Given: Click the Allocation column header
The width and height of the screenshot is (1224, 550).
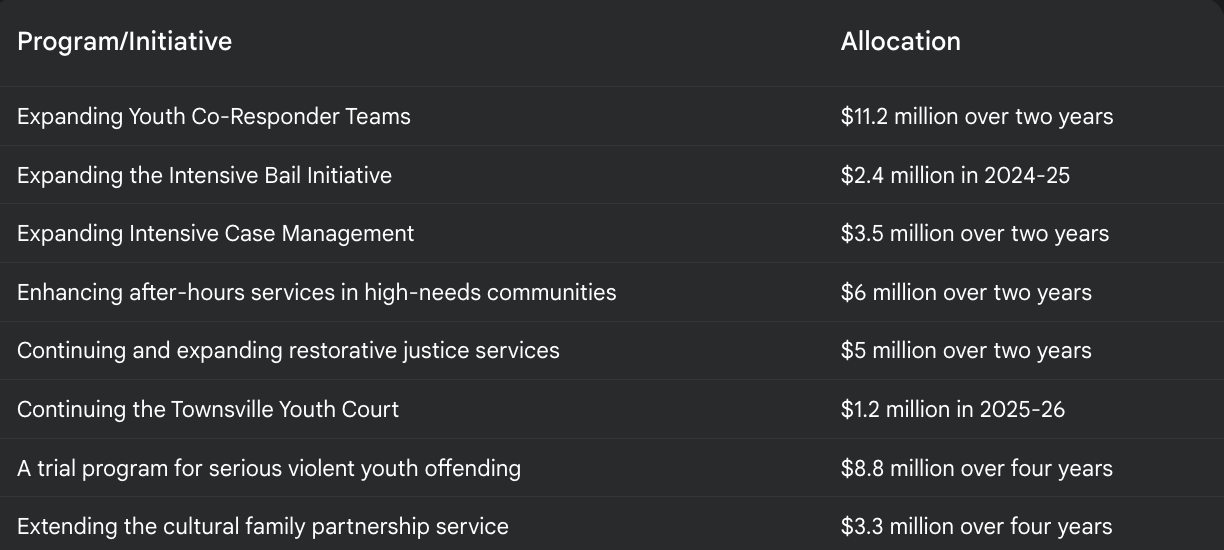Looking at the screenshot, I should [x=900, y=41].
